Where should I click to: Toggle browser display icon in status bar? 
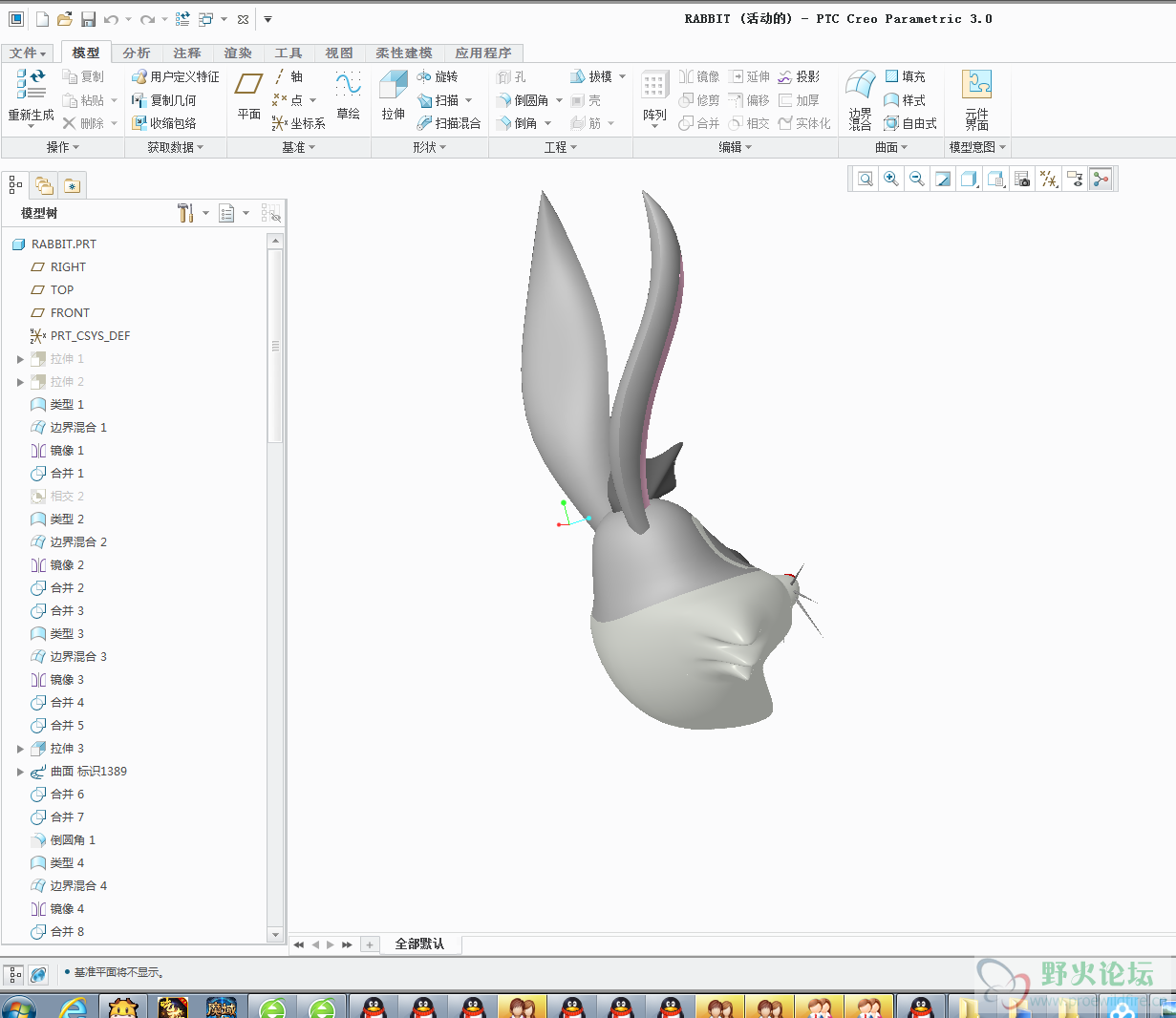coord(38,974)
